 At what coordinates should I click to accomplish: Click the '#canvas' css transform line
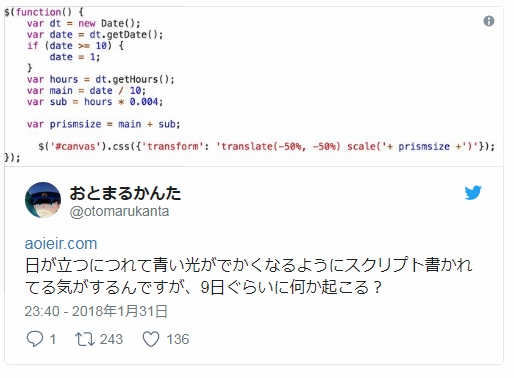(266, 146)
